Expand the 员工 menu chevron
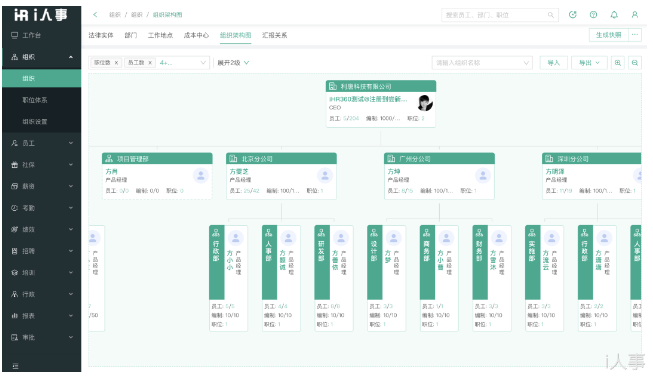 tap(71, 143)
